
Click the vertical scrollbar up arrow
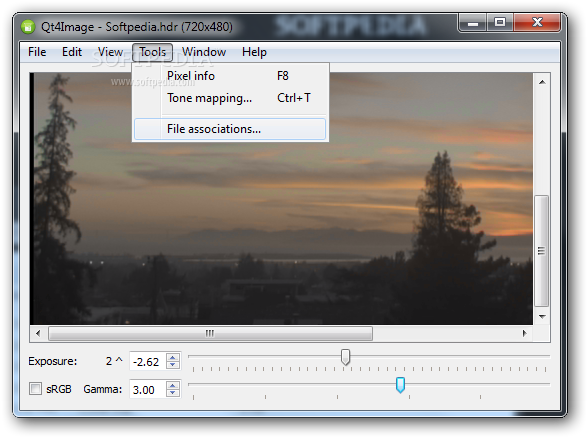(x=542, y=82)
